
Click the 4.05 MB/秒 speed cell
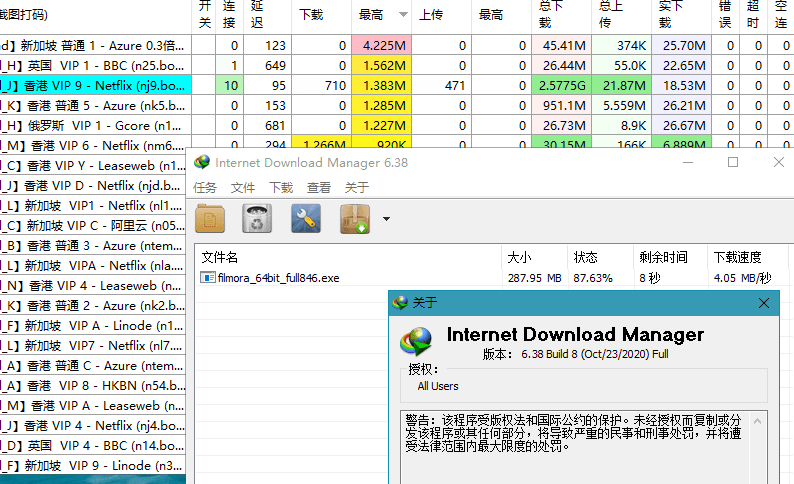tap(742, 278)
